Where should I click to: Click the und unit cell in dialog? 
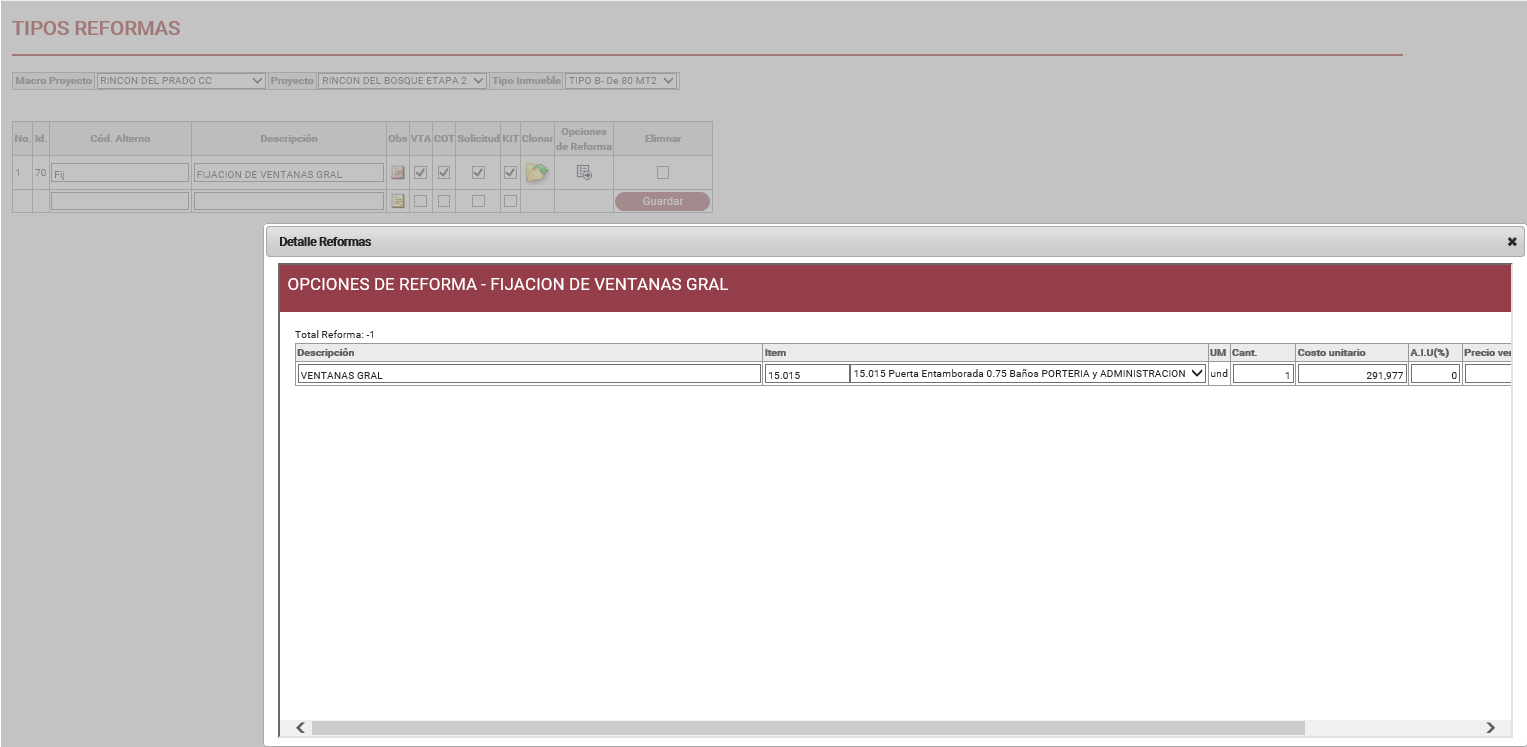coord(1219,373)
